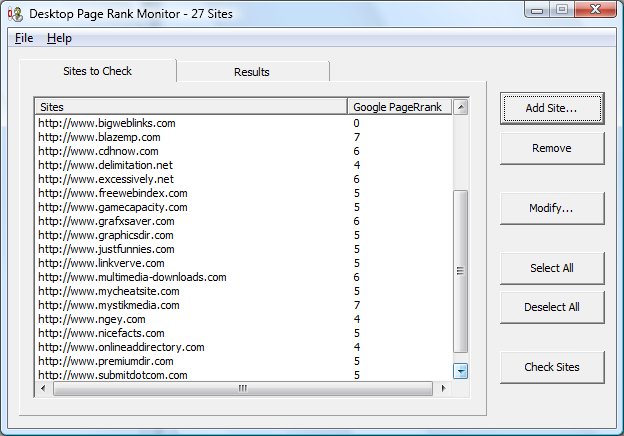This screenshot has height=436, width=624.
Task: Select the http://www.gamecapacity.com row
Action: 244,207
